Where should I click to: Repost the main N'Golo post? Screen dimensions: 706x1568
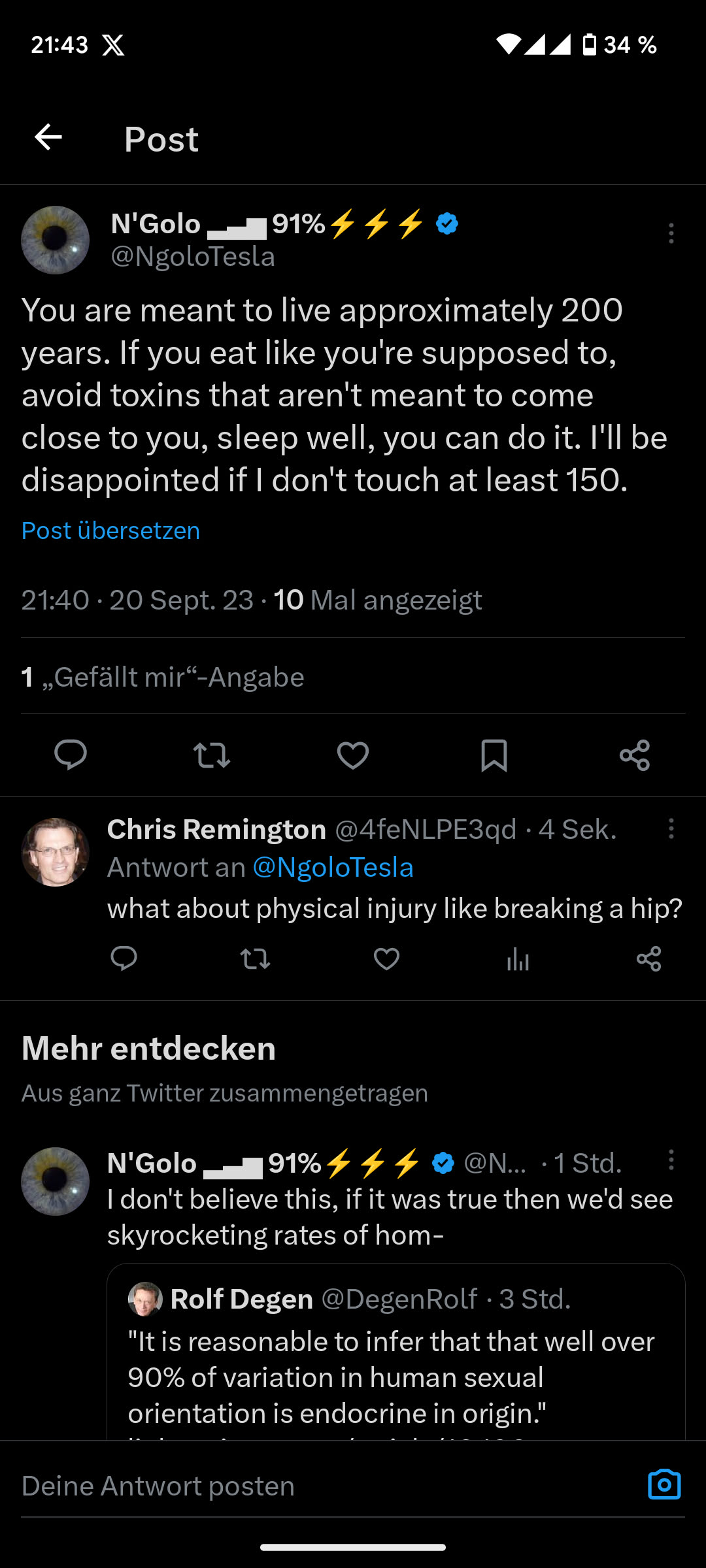(212, 755)
